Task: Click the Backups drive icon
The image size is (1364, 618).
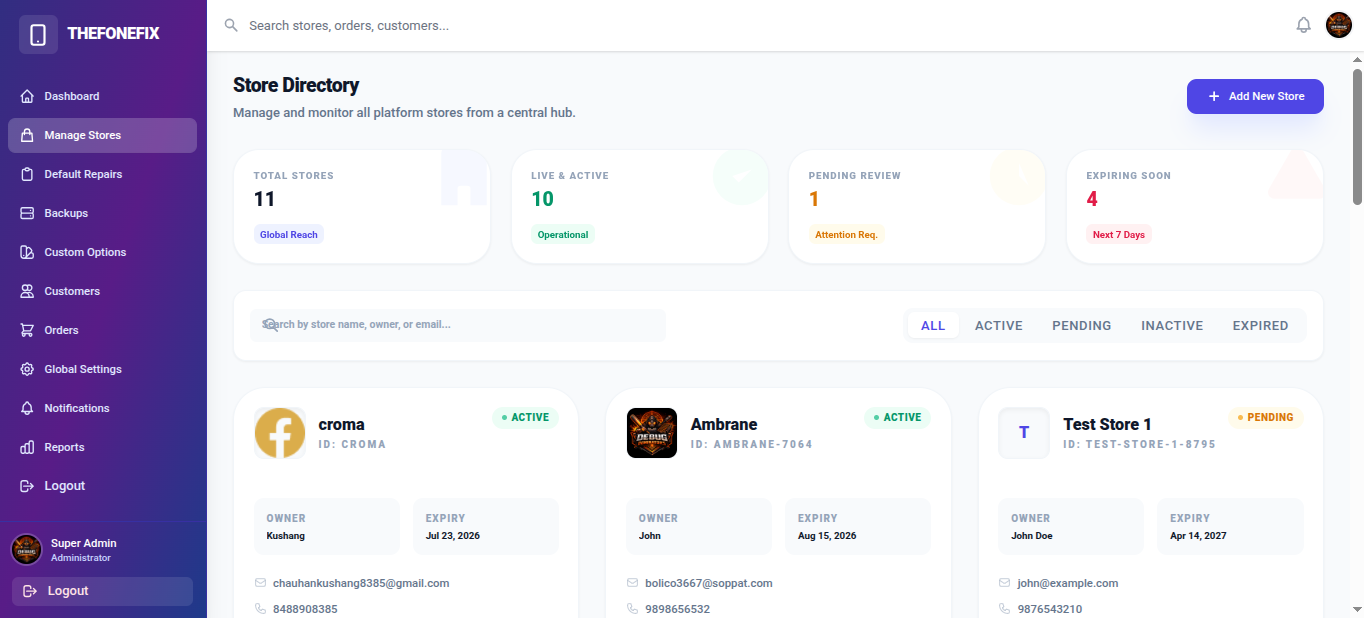Action: (x=27, y=213)
